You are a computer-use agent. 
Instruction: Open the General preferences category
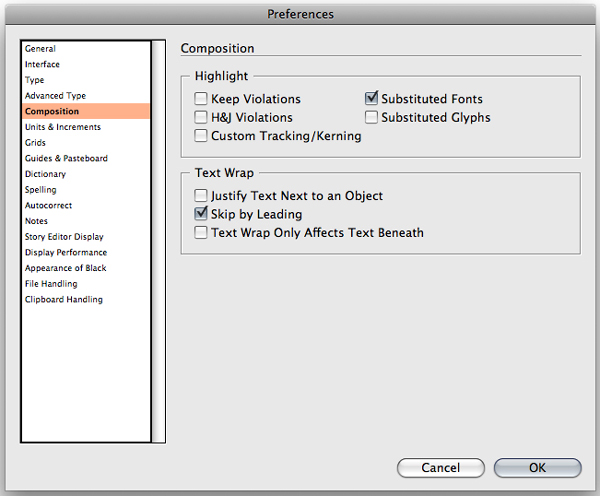86,49
